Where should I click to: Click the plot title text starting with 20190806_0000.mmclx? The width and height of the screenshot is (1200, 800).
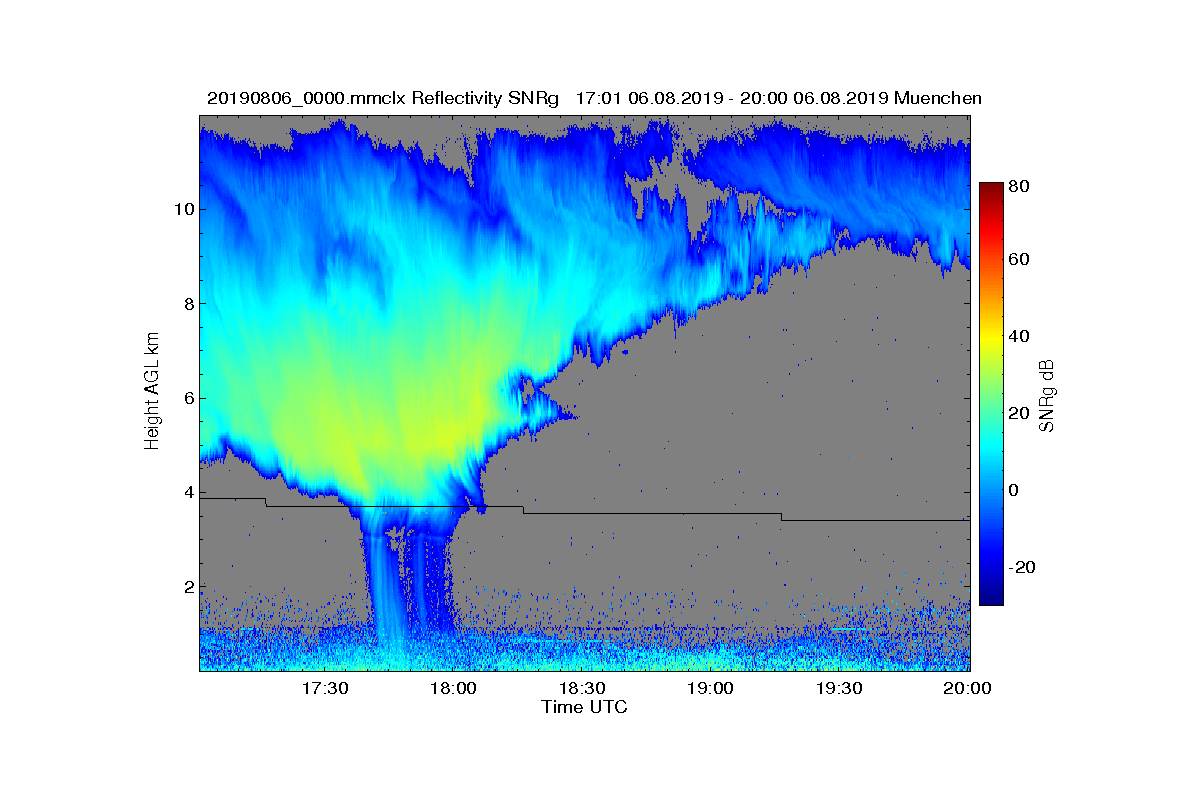[594, 98]
